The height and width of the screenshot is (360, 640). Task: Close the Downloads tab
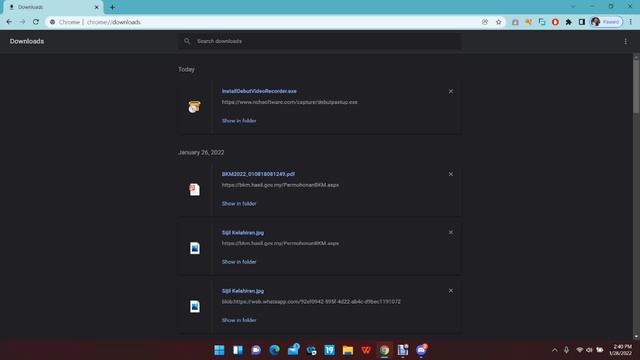tap(97, 7)
